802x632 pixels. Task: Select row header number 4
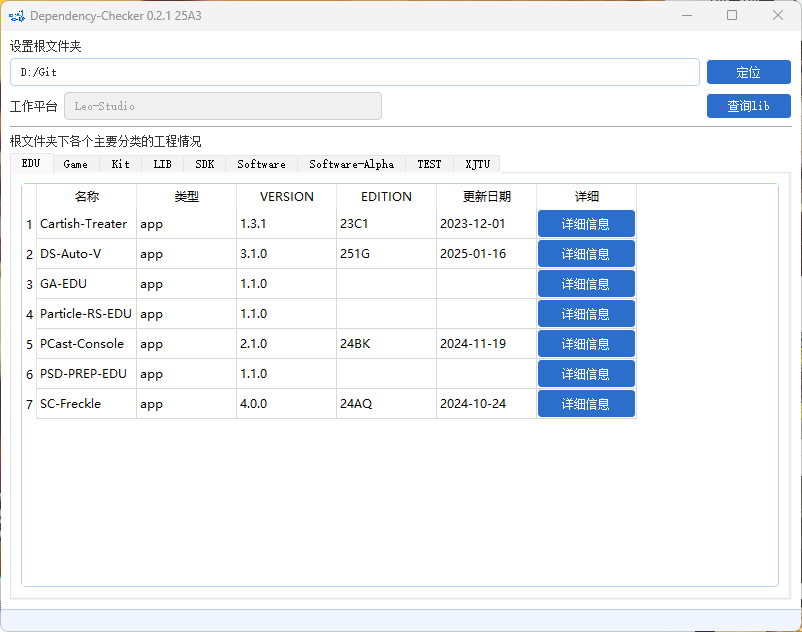pos(29,314)
